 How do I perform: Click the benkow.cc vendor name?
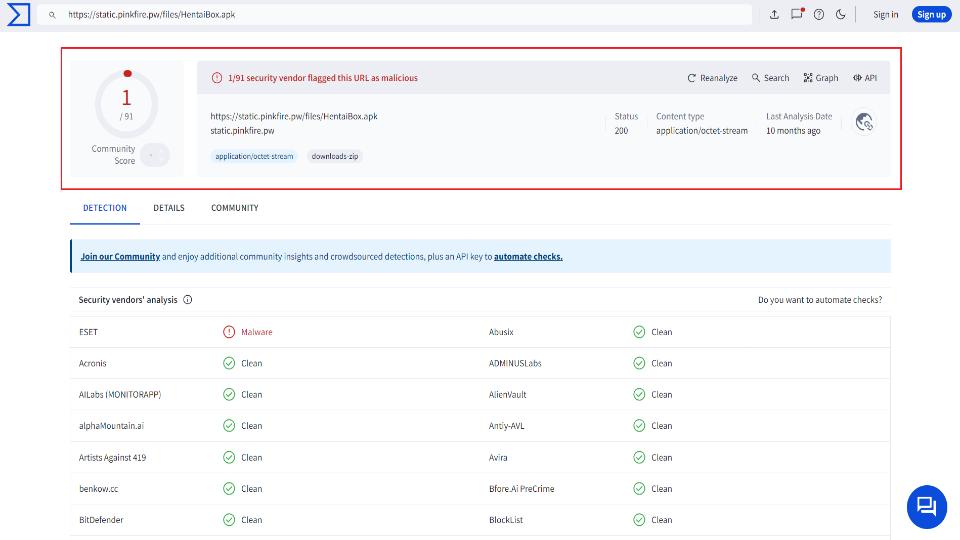[99, 489]
